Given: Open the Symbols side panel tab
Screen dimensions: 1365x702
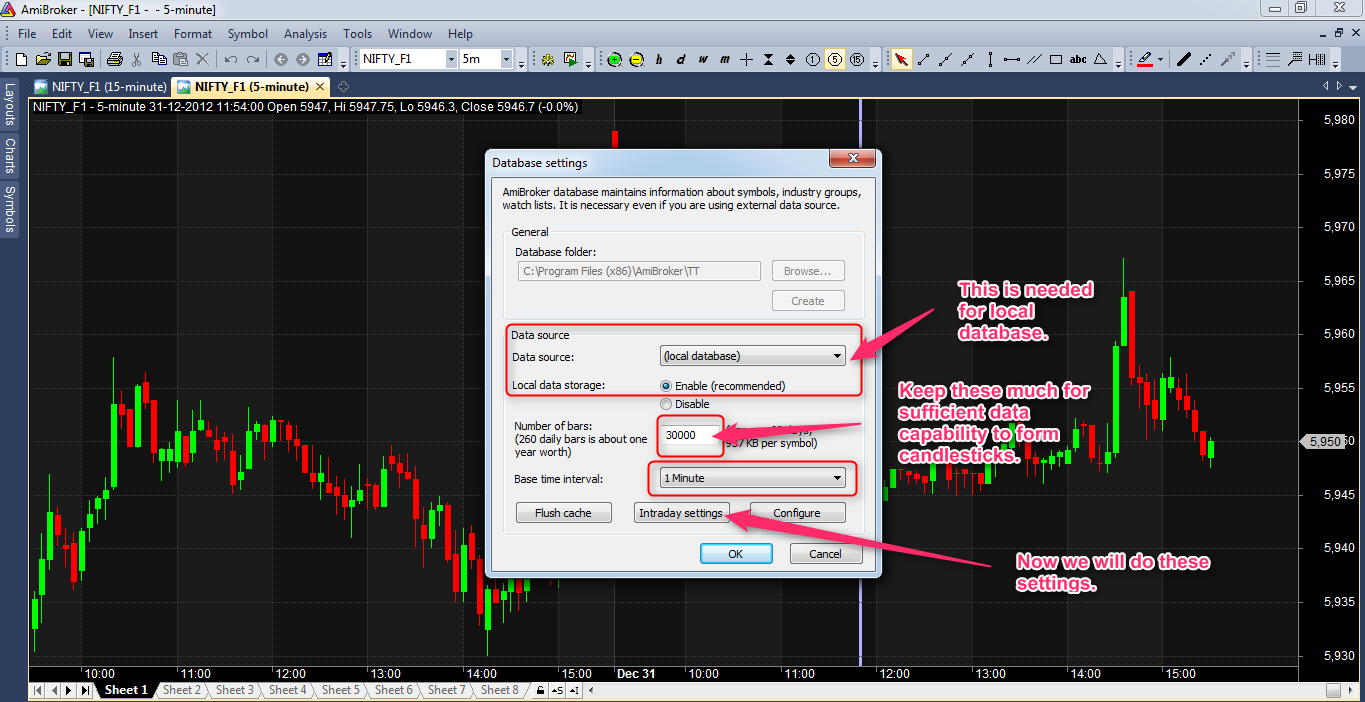Looking at the screenshot, I should (9, 209).
